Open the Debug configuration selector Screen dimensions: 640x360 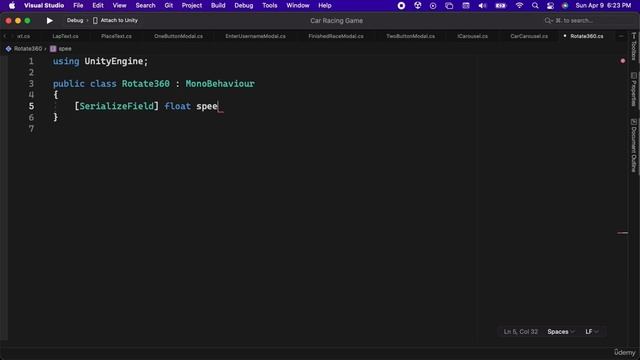pos(75,20)
